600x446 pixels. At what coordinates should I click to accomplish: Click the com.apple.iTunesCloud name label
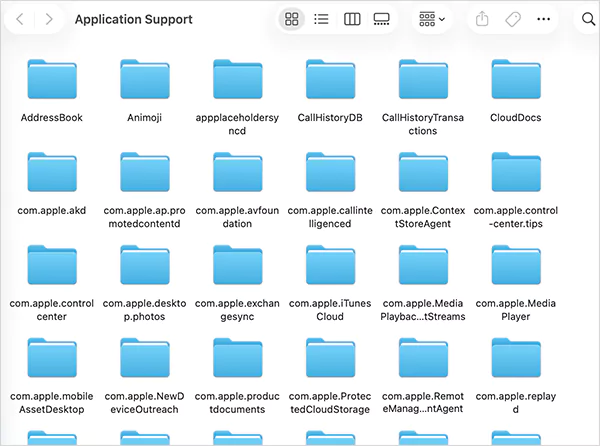tap(330, 310)
